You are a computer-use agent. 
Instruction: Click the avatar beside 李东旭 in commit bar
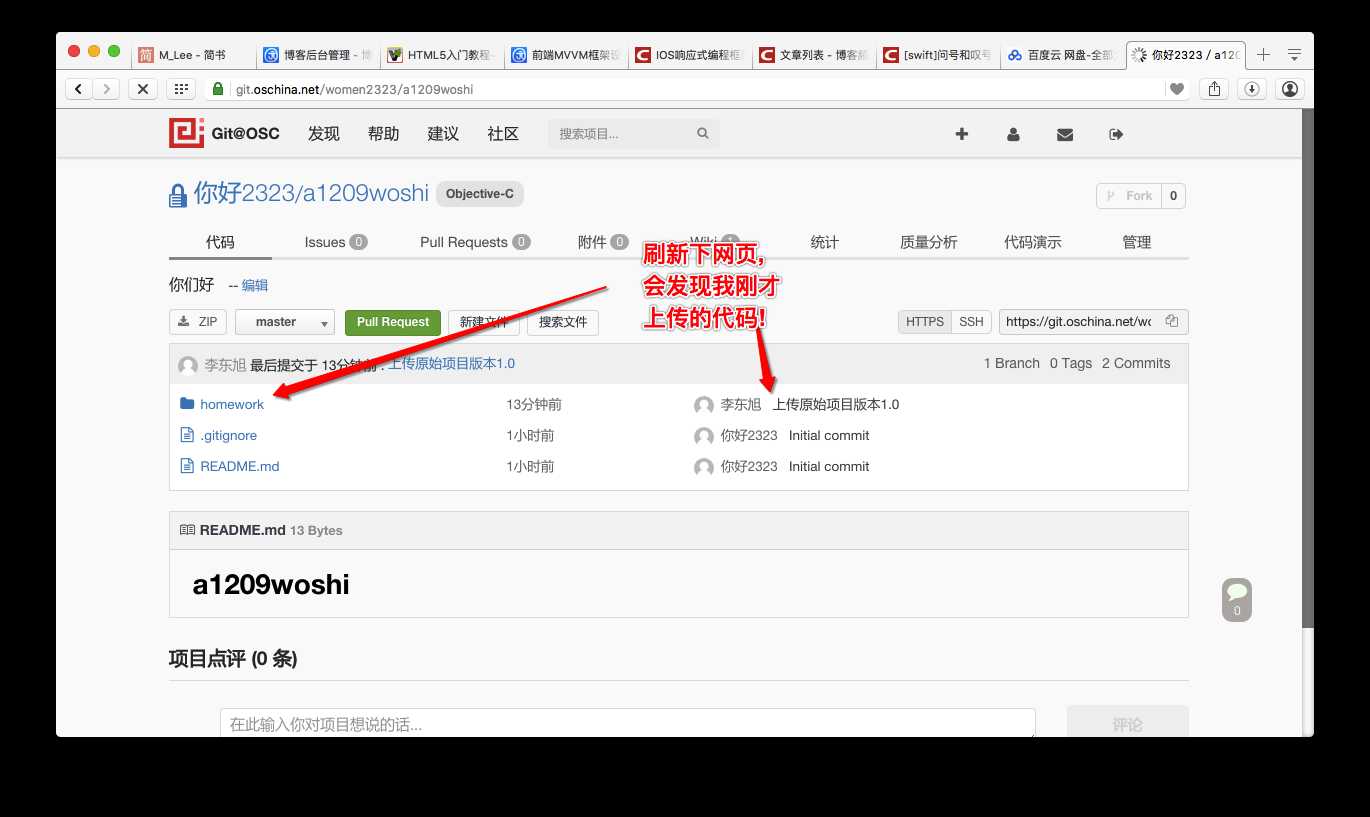tap(188, 365)
